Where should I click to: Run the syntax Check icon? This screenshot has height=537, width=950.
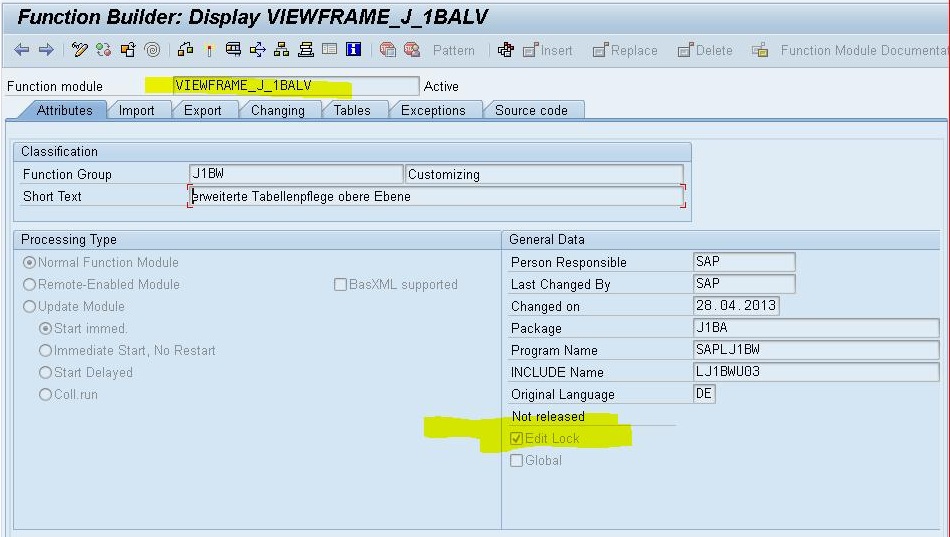click(185, 50)
